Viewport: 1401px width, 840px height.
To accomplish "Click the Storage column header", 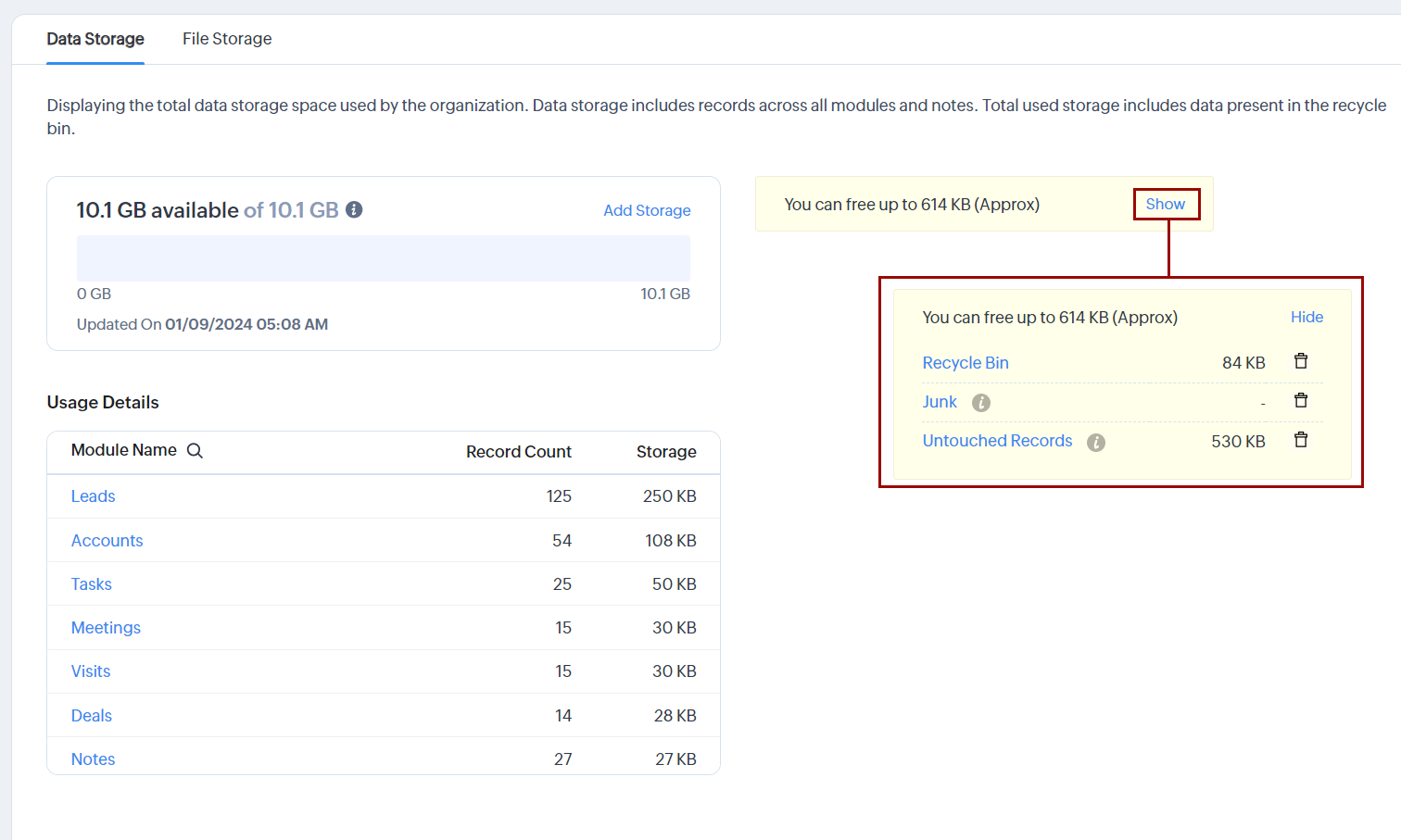I will (x=666, y=452).
